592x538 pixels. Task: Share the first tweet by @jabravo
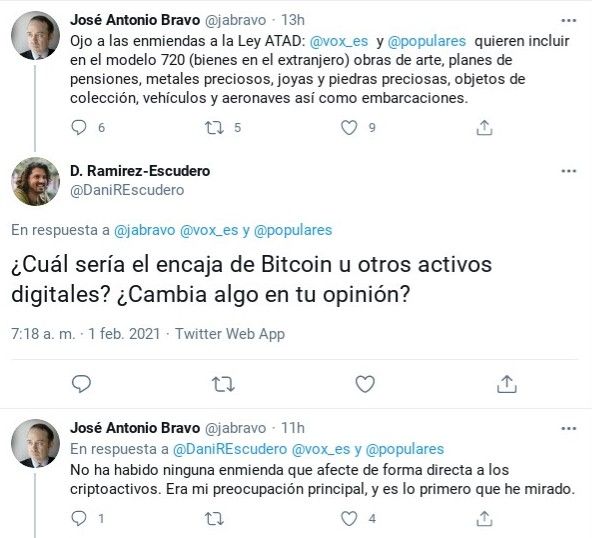(484, 128)
